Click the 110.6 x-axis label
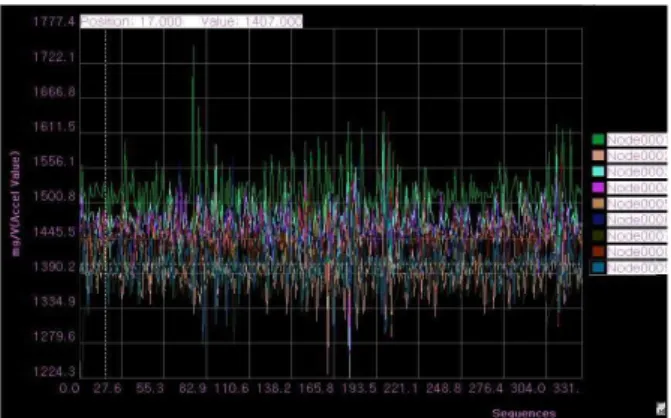 tap(231, 388)
